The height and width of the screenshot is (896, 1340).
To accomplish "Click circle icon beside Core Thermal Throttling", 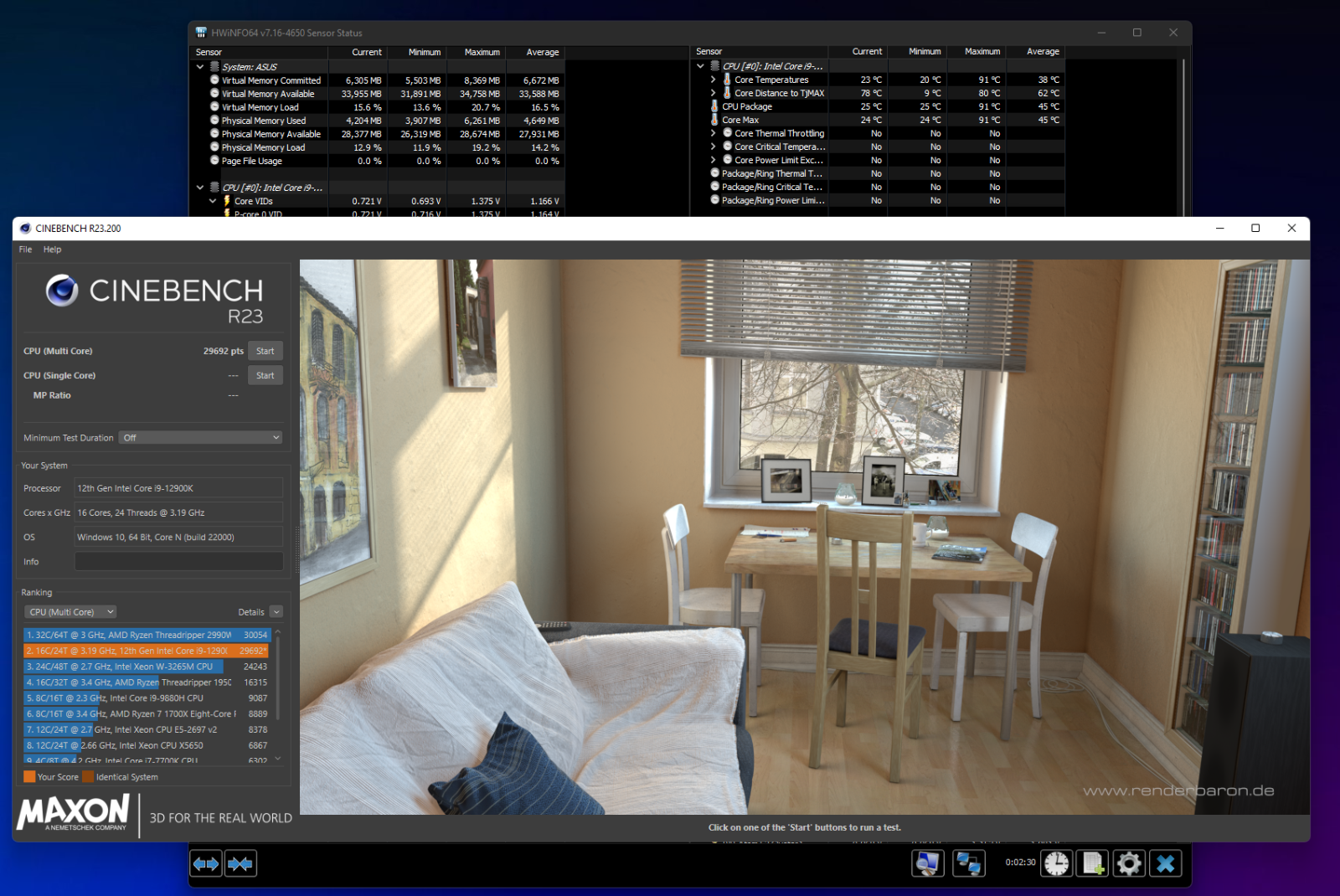I will (x=727, y=133).
